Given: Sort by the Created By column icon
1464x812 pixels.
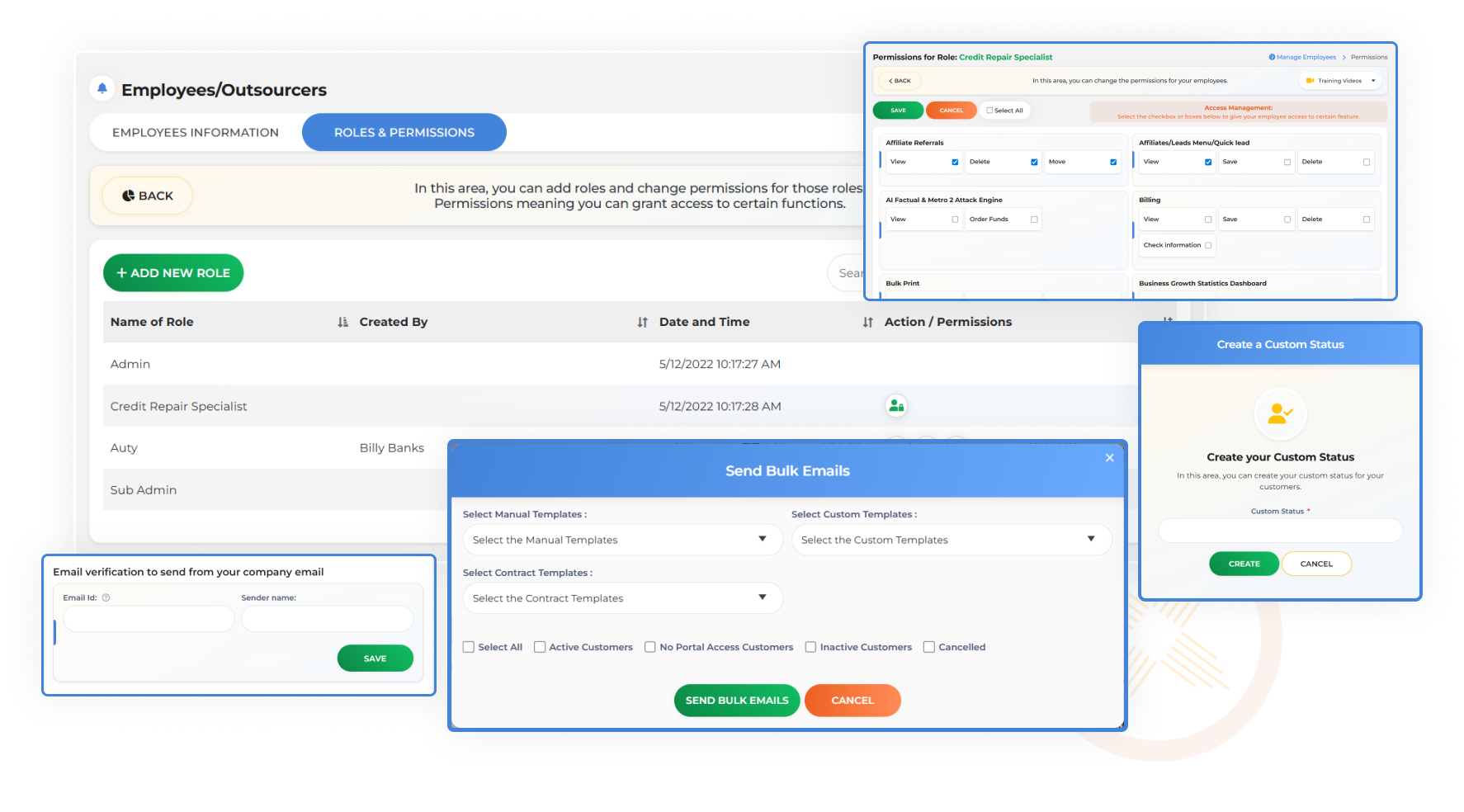Looking at the screenshot, I should [642, 323].
